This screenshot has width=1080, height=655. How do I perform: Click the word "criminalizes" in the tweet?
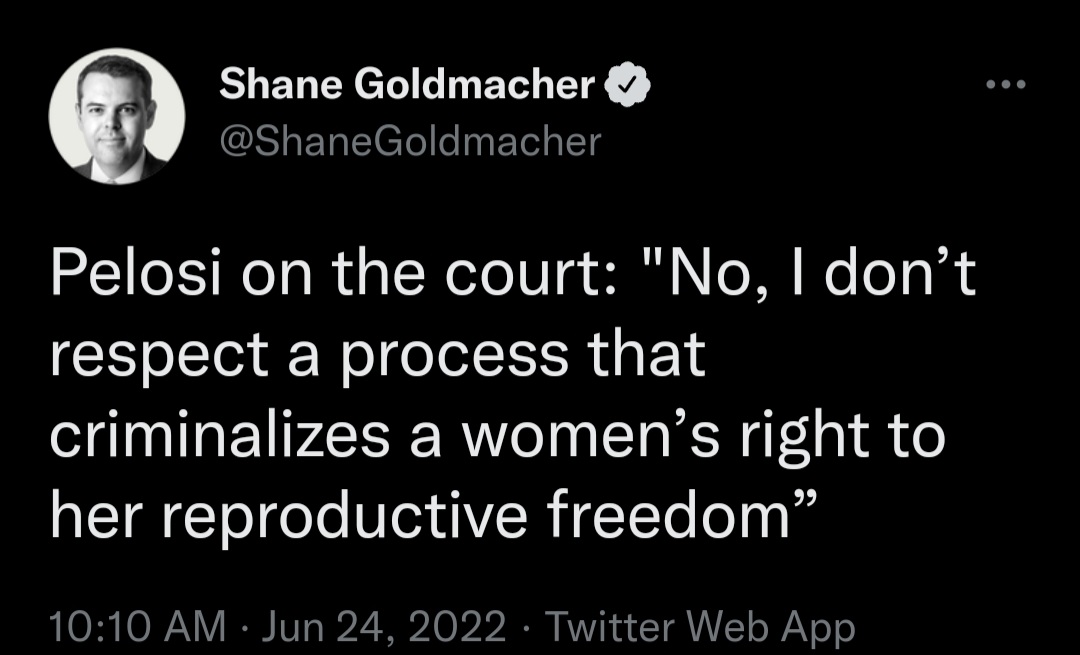pyautogui.click(x=220, y=436)
